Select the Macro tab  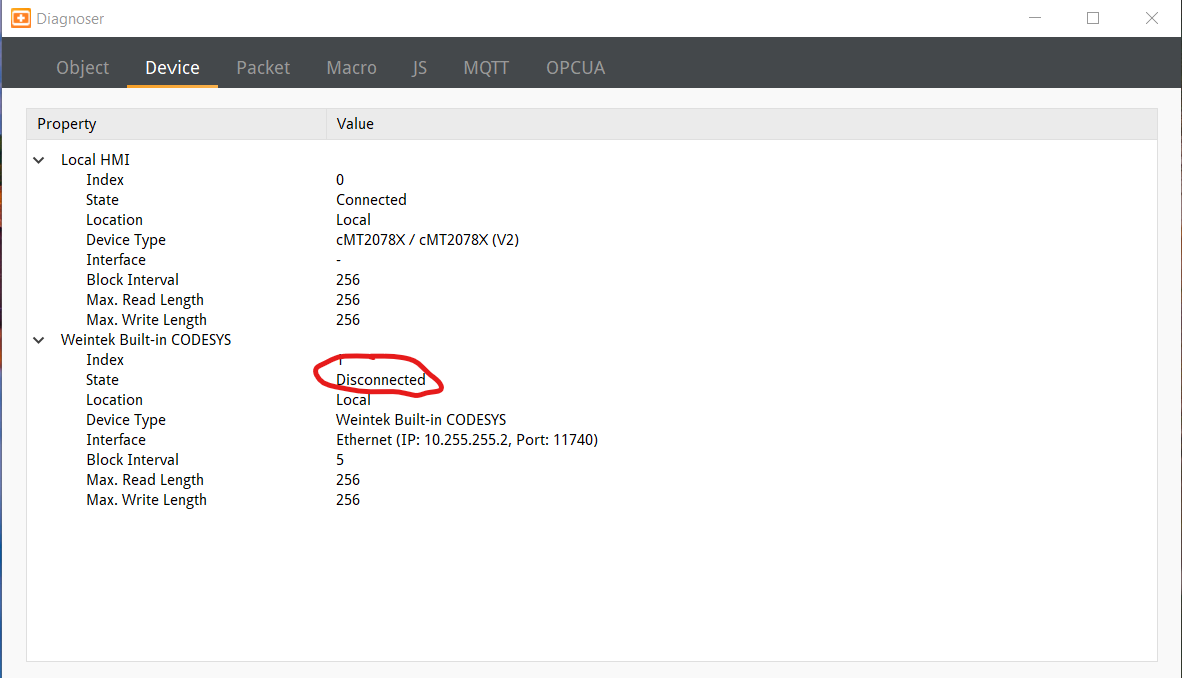coord(351,68)
